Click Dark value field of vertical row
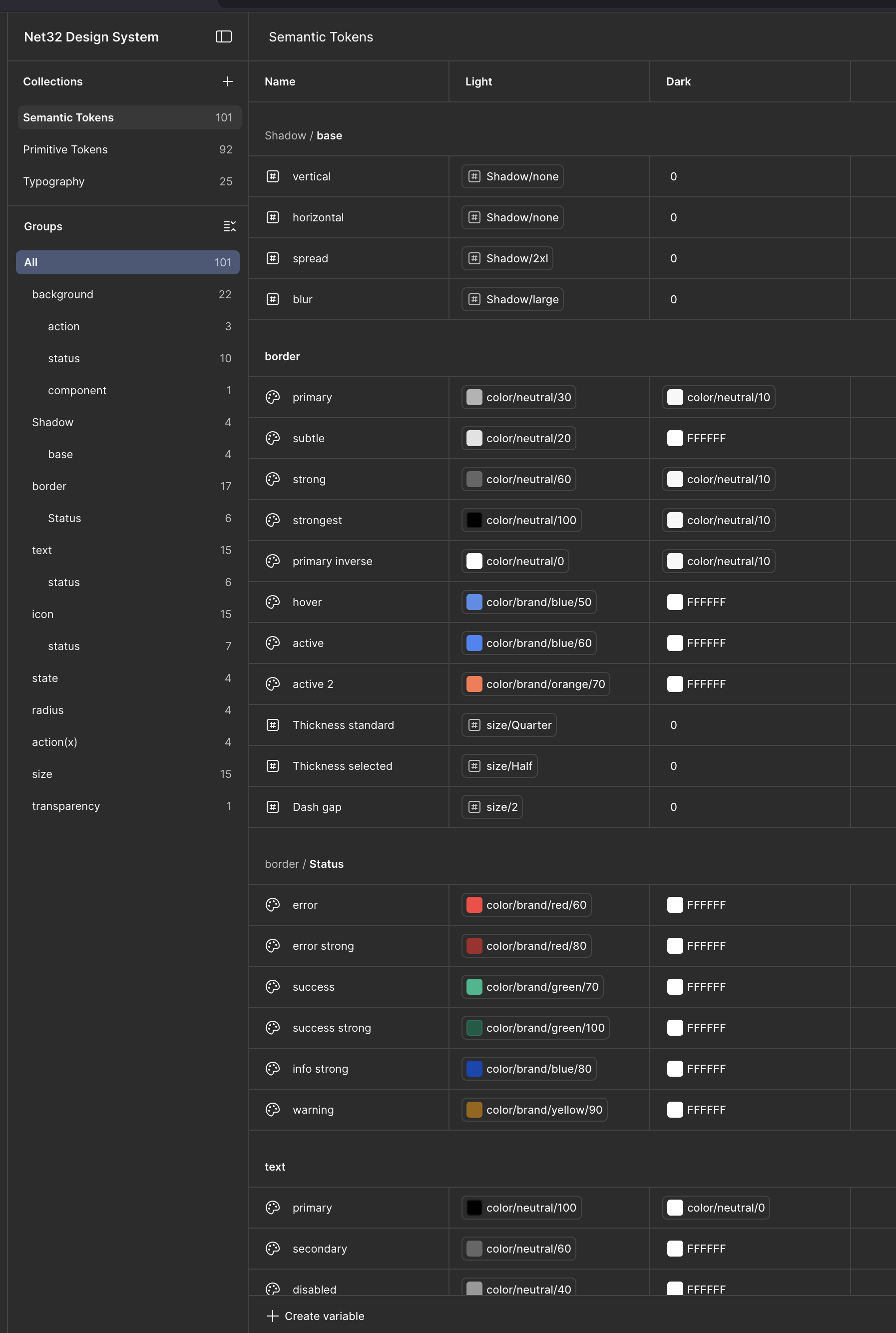 (750, 176)
